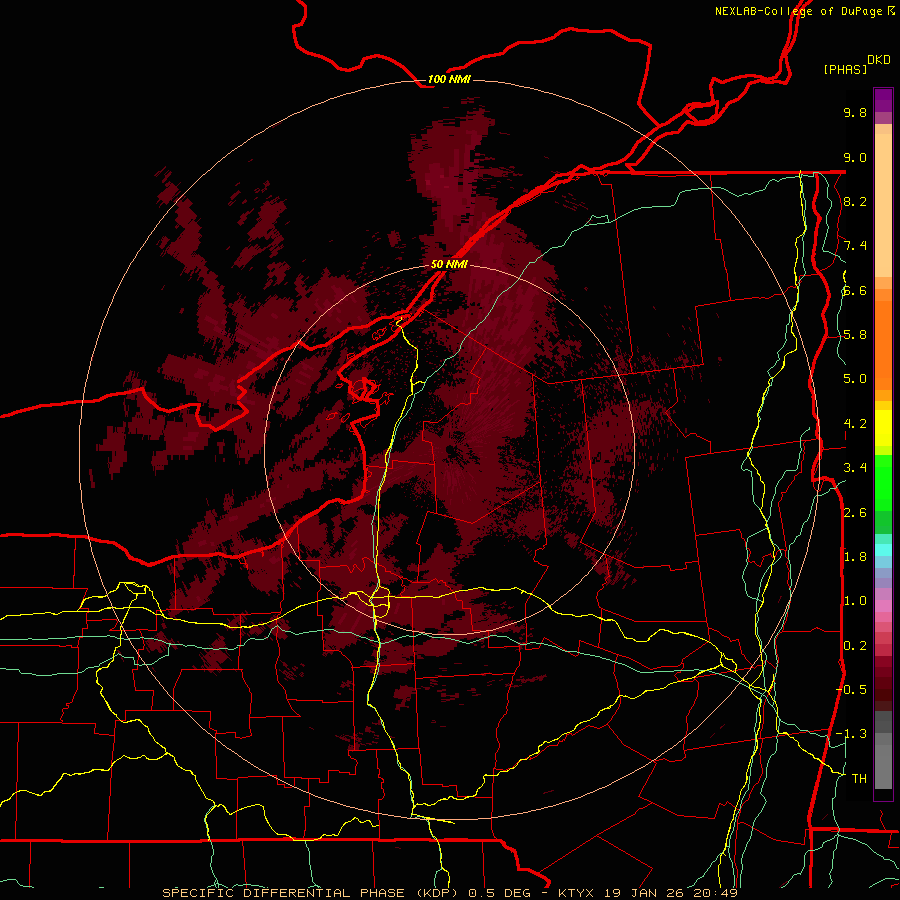Click the 6.6 legend value

[x=855, y=290]
